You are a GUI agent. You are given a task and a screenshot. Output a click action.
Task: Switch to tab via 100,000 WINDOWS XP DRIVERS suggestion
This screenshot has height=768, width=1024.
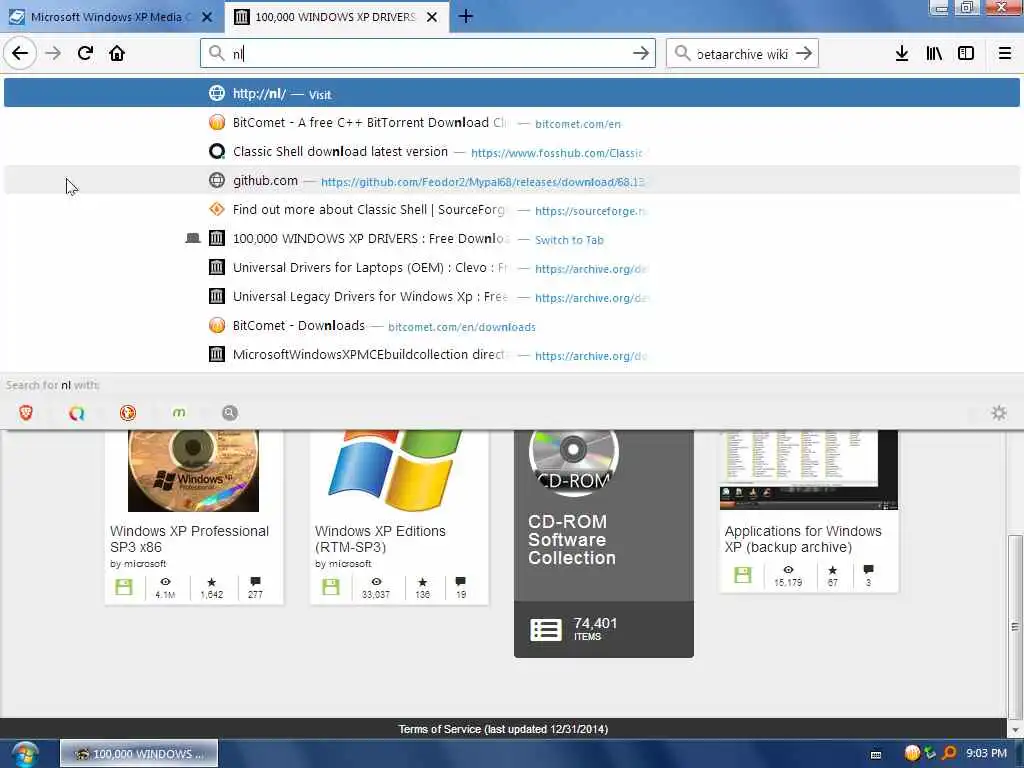512,239
